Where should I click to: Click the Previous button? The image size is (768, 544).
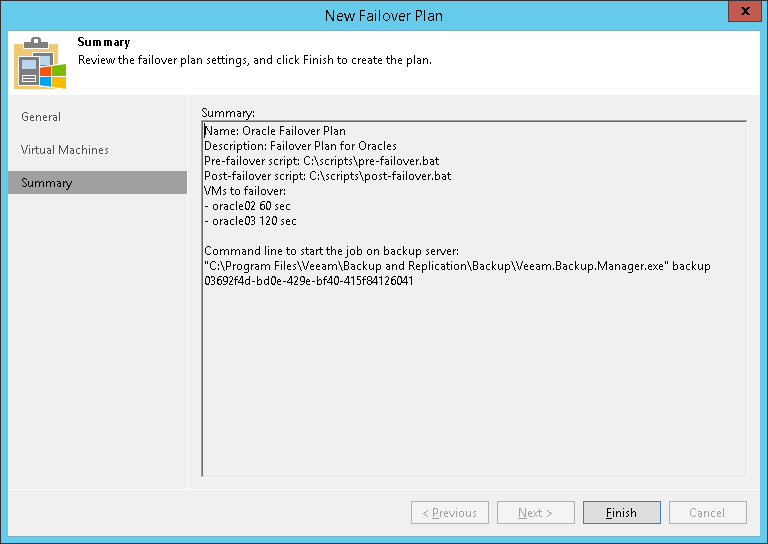[x=449, y=513]
